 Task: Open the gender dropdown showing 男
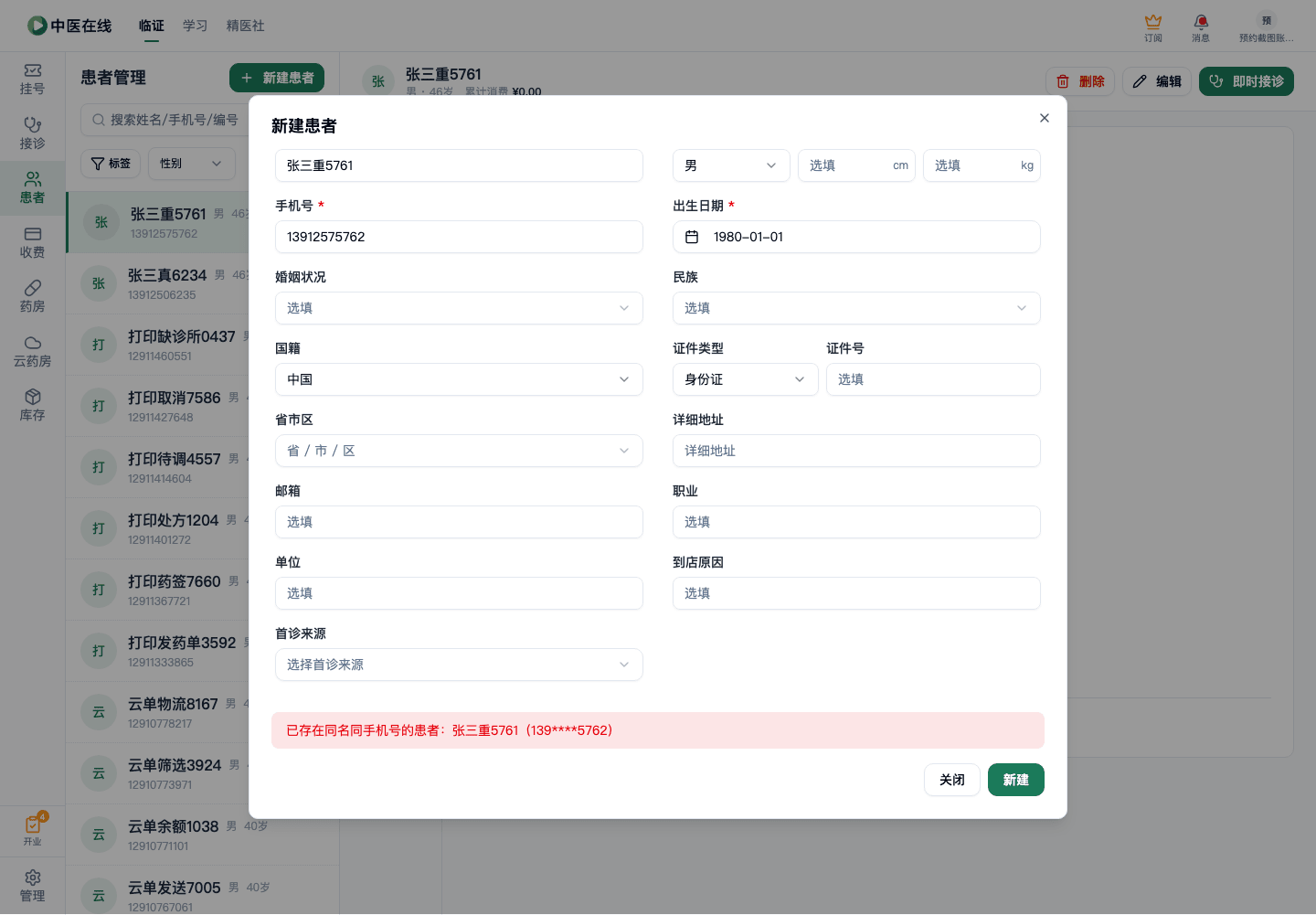click(x=731, y=165)
